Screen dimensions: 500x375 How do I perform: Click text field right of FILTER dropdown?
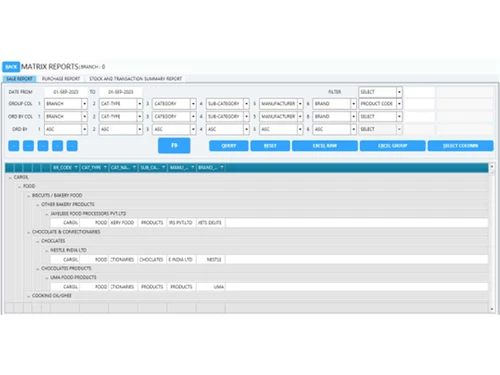click(419, 92)
